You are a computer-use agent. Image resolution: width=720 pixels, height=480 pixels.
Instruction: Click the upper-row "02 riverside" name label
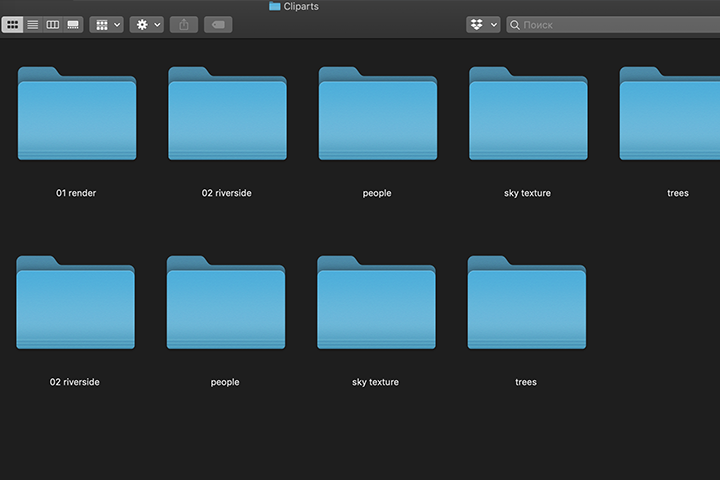tap(226, 193)
